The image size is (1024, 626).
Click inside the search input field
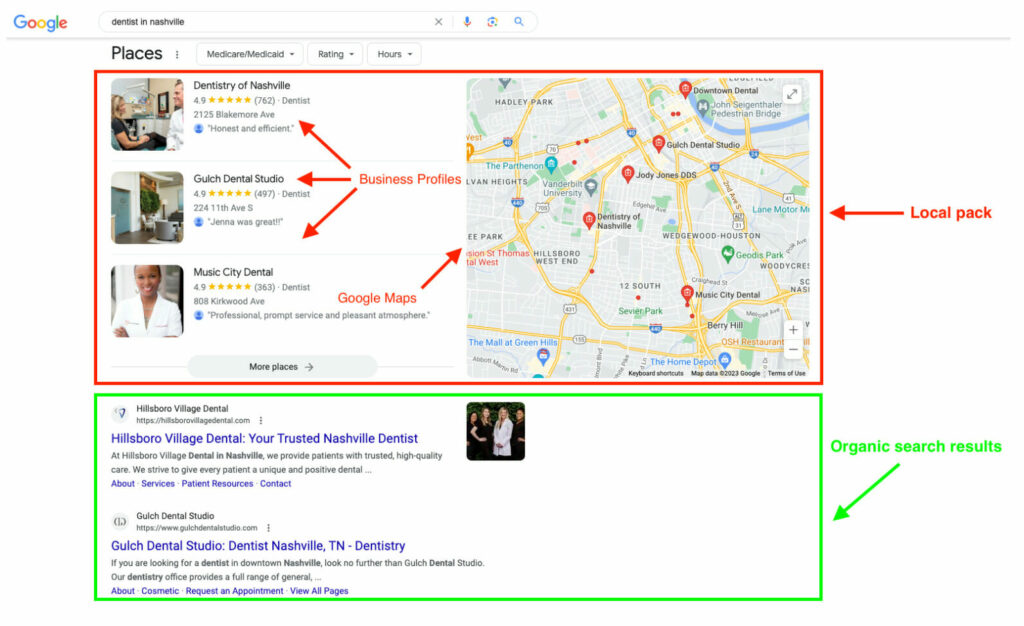[x=250, y=21]
